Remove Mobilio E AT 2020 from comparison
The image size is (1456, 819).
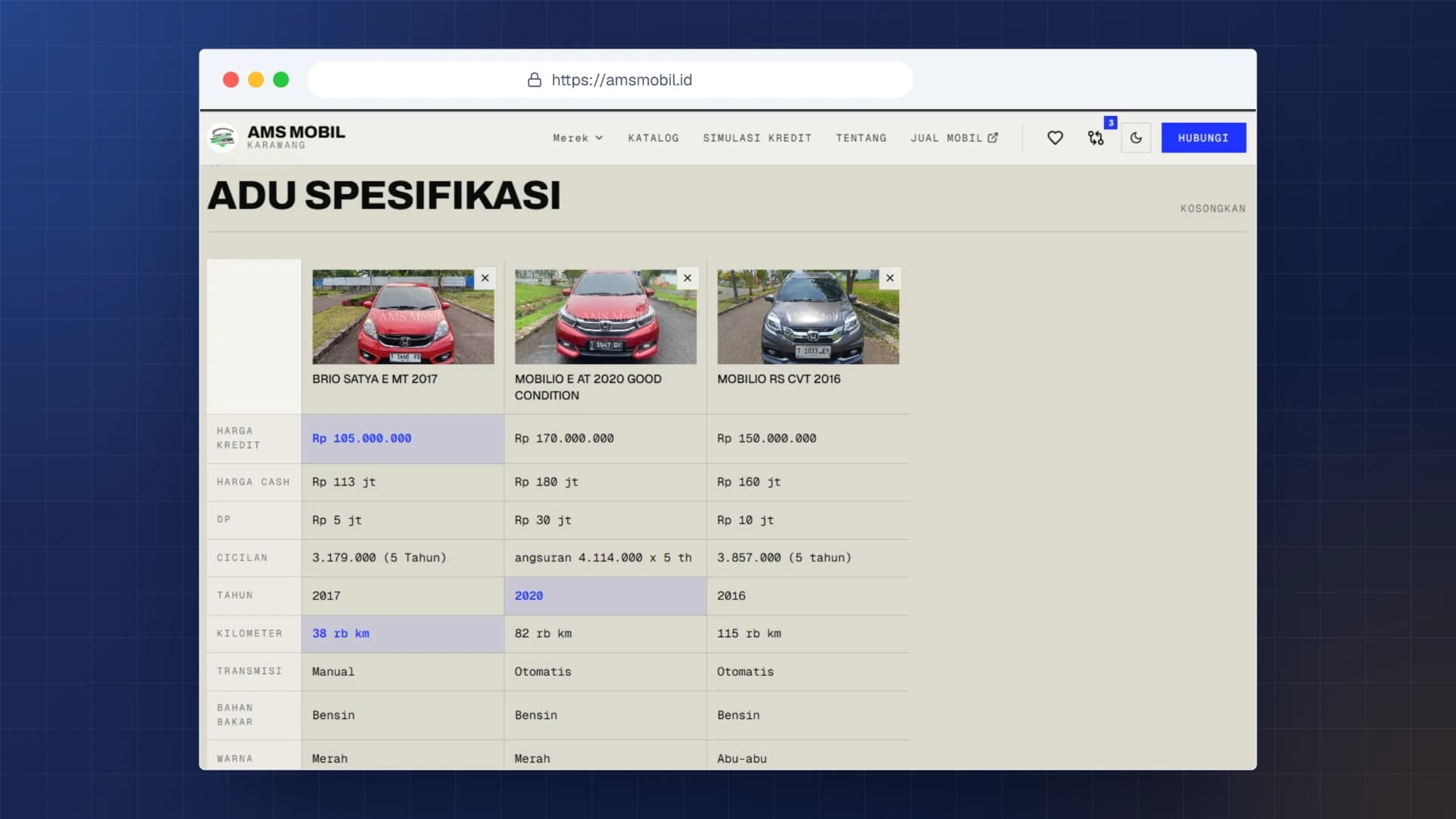(x=688, y=278)
